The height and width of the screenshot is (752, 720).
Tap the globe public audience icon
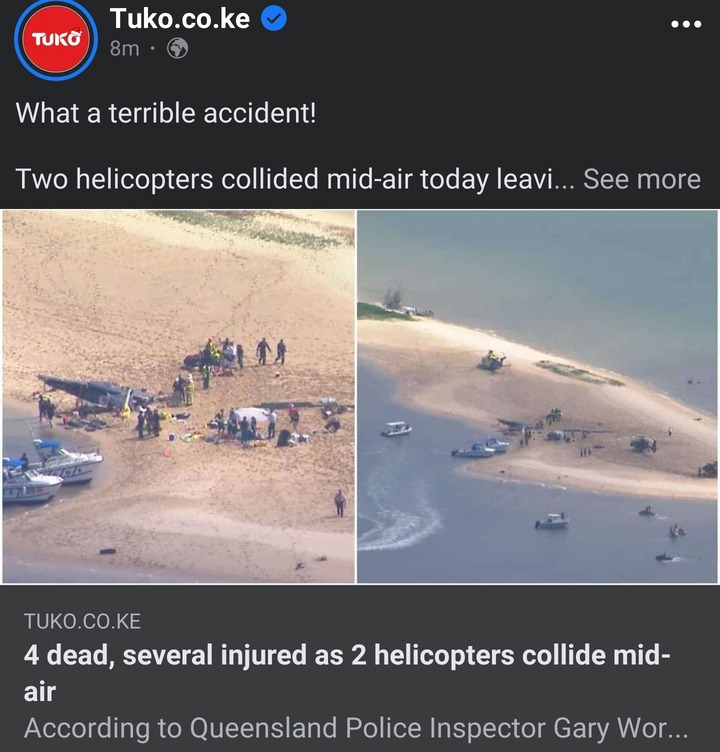(x=177, y=48)
